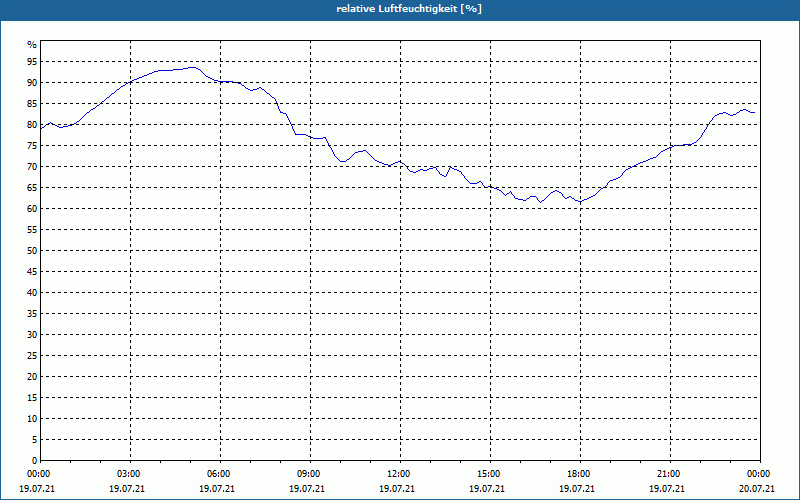The image size is (800, 500).
Task: Click the date label '20.07.21'
Action: pos(757,489)
